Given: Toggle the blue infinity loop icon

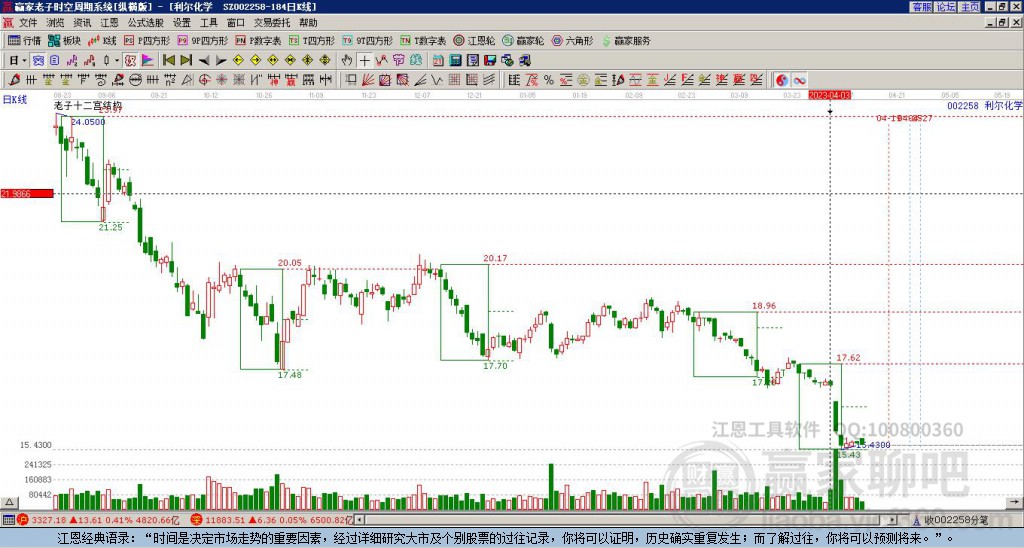Looking at the screenshot, I should 799,80.
